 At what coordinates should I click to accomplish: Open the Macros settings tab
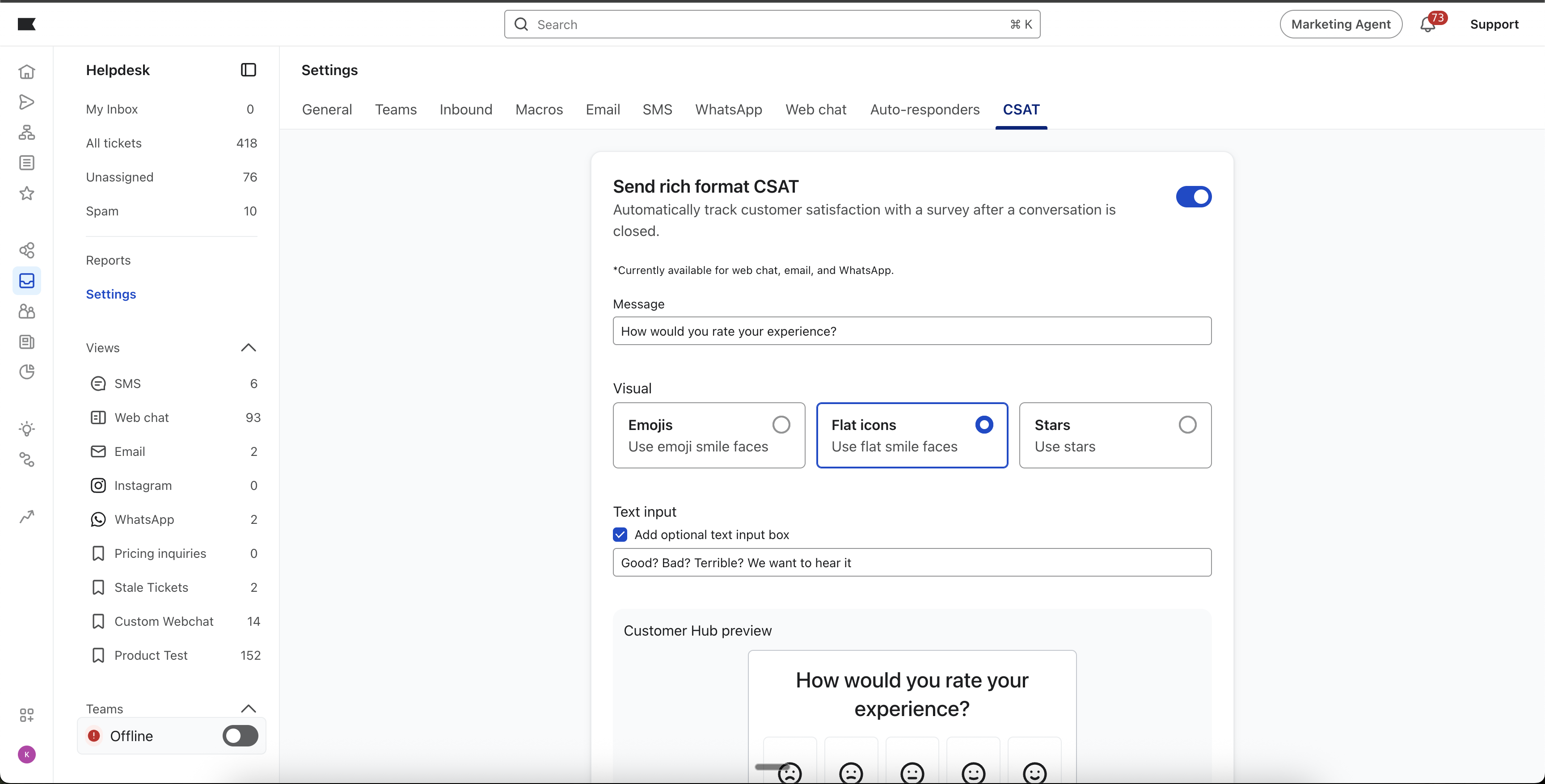pyautogui.click(x=539, y=110)
